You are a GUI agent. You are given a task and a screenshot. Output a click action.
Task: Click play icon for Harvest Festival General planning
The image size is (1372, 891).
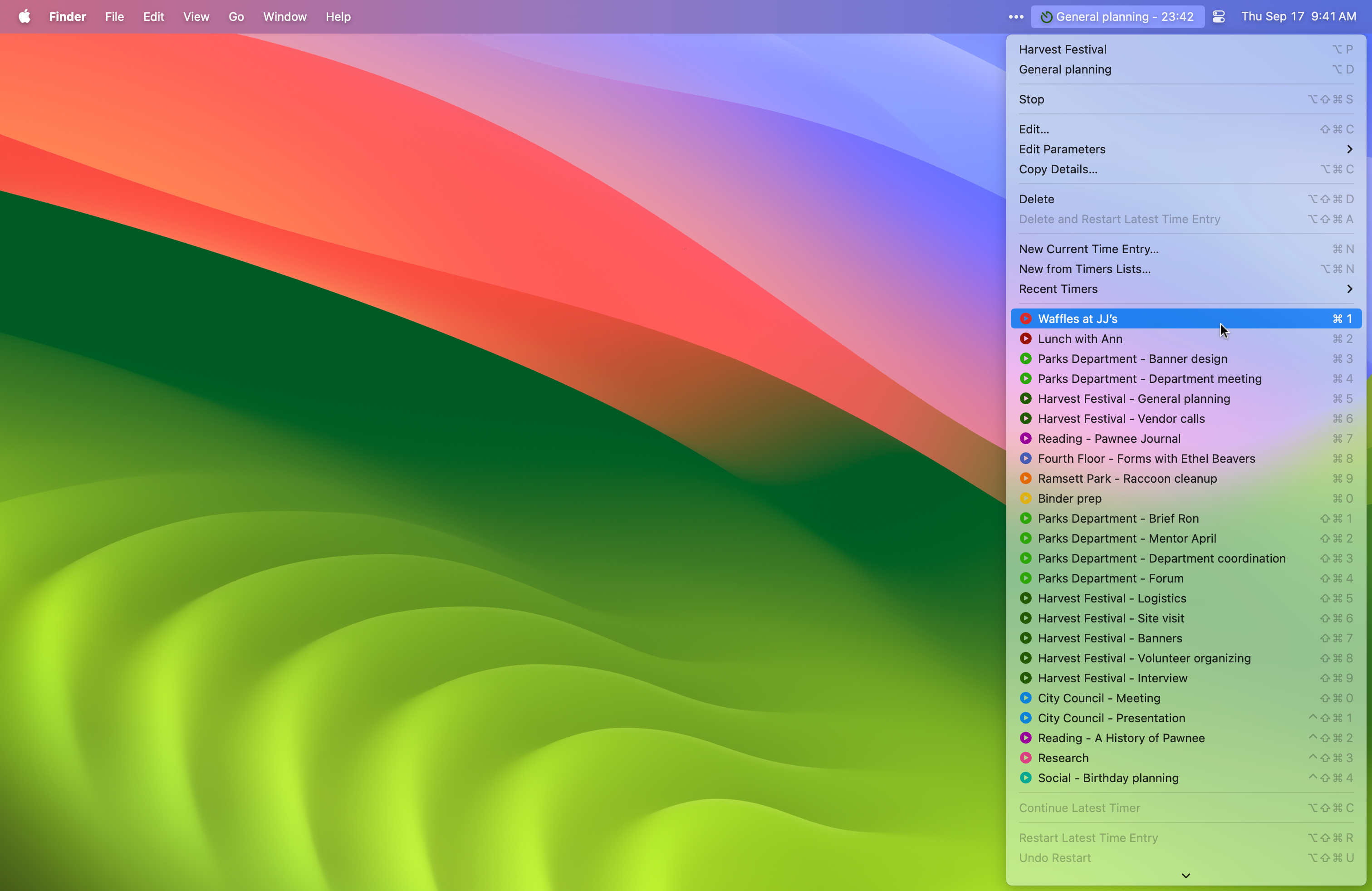coord(1025,398)
